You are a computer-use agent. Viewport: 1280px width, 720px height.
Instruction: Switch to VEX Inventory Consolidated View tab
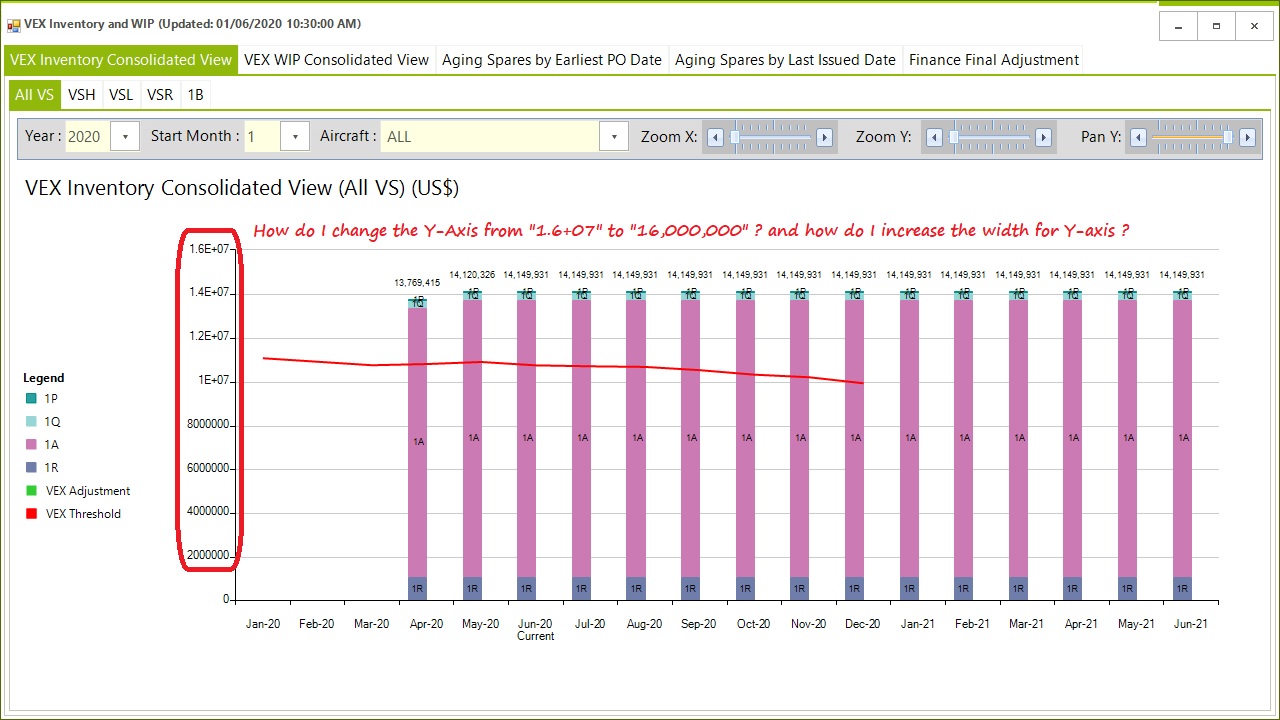(x=121, y=60)
